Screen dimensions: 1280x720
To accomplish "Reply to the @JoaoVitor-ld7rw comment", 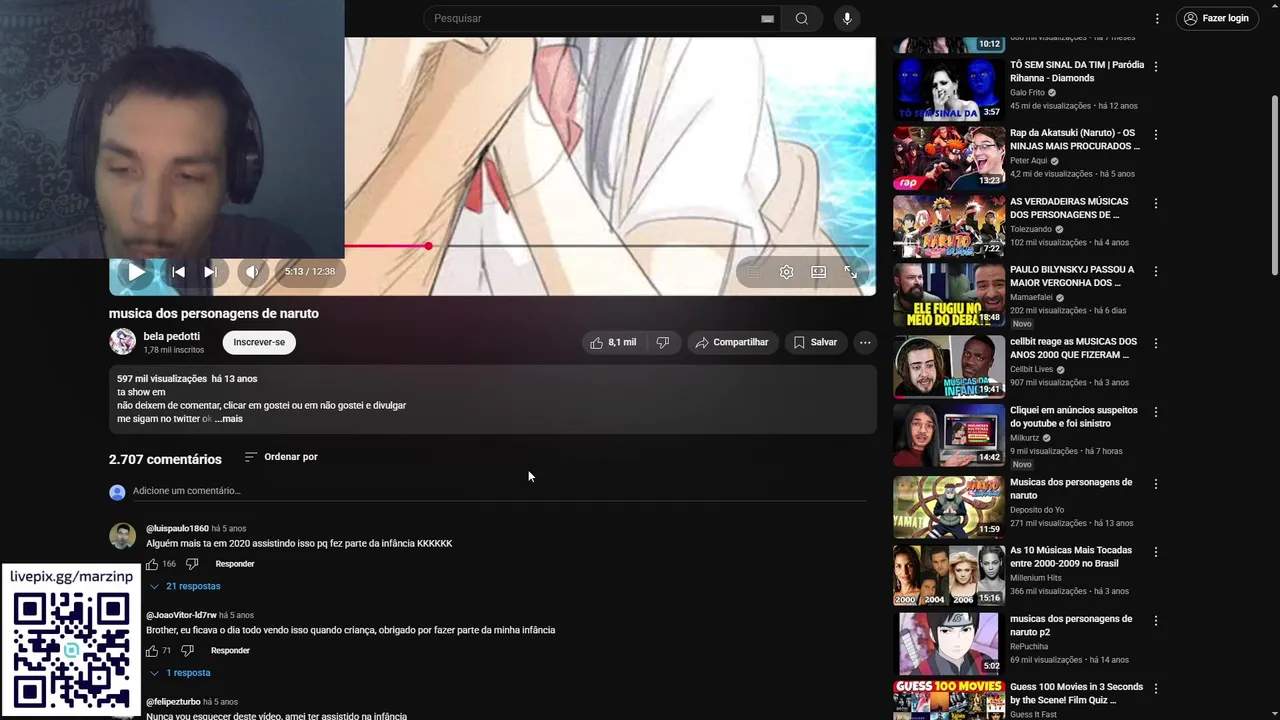I will click(x=230, y=651).
